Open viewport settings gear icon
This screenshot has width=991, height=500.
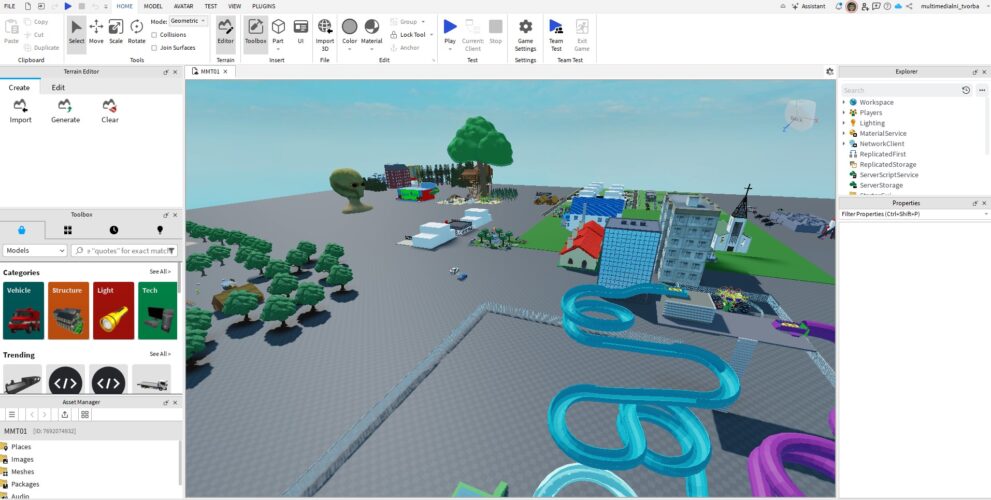[x=830, y=71]
